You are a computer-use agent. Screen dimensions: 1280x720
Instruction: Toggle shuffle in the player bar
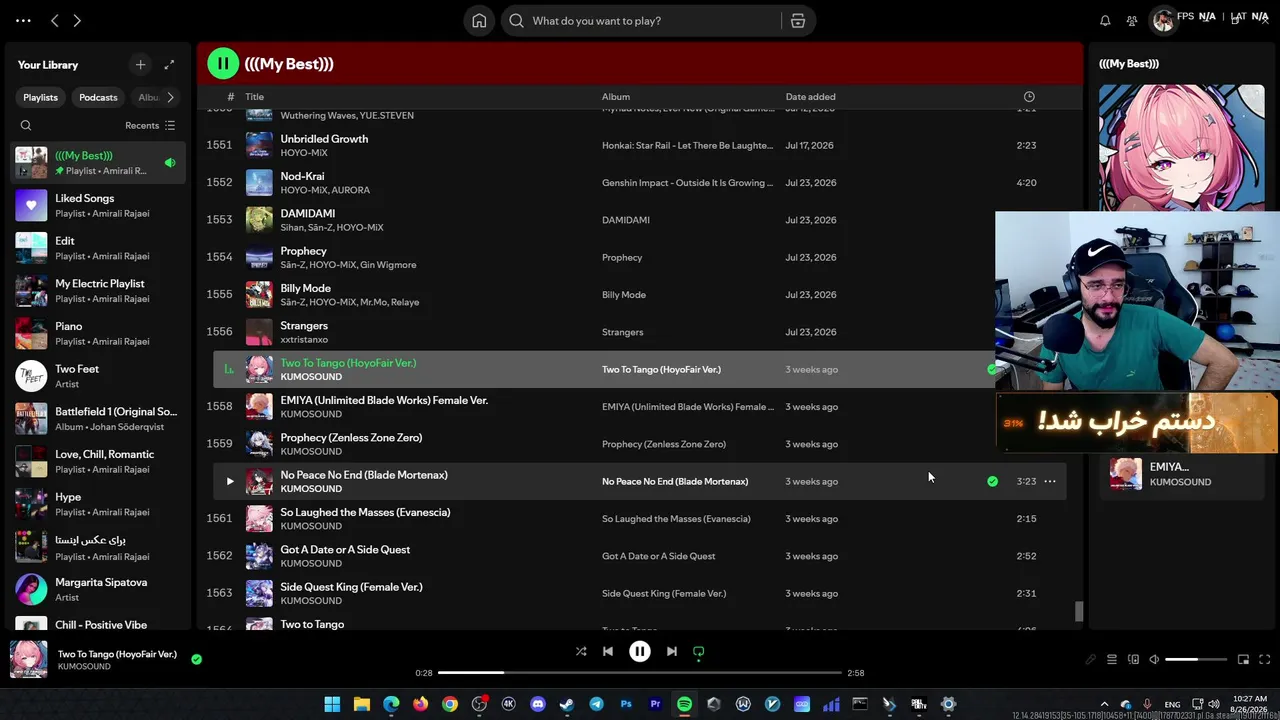point(581,651)
